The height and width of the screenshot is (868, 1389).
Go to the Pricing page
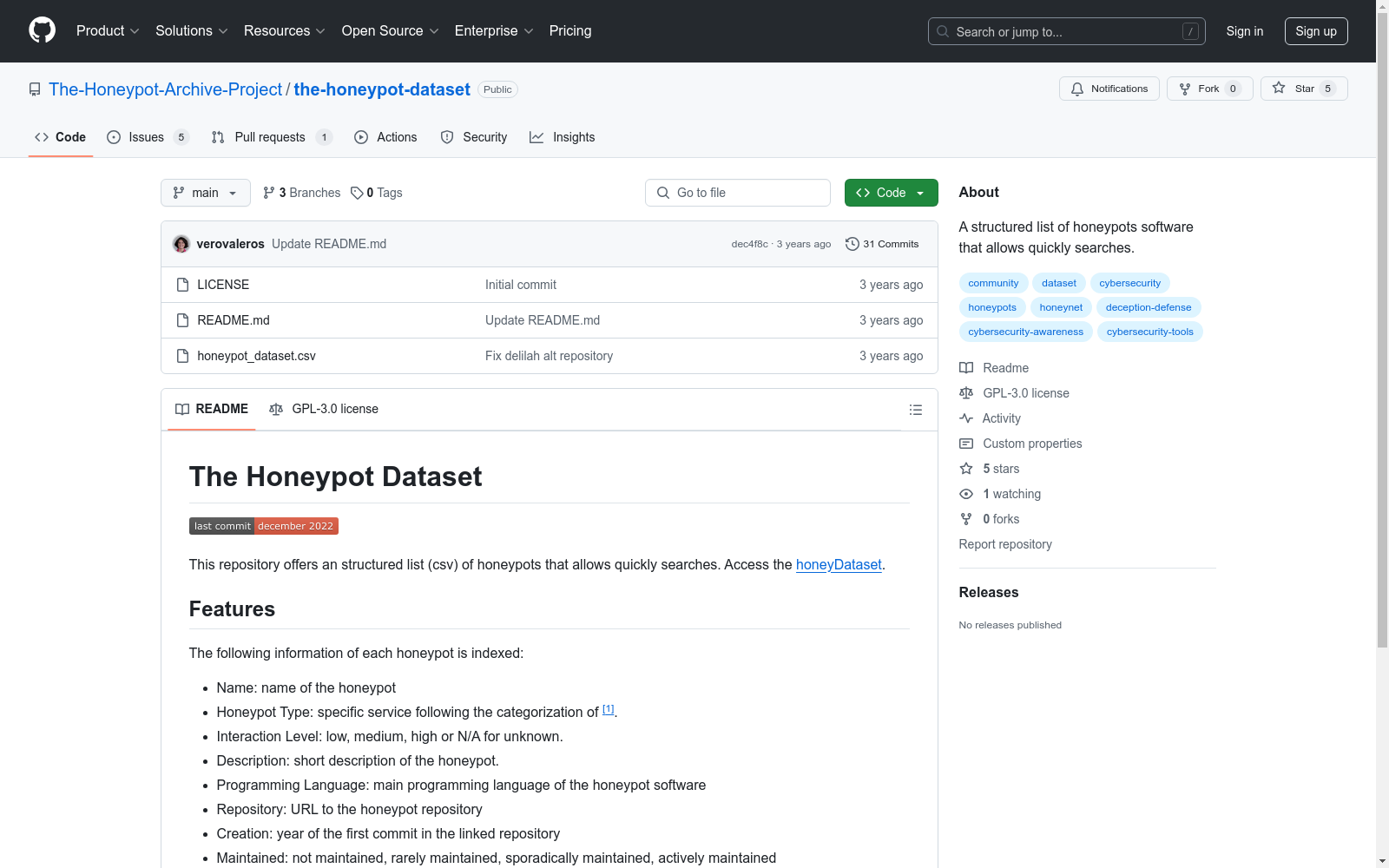click(x=570, y=30)
